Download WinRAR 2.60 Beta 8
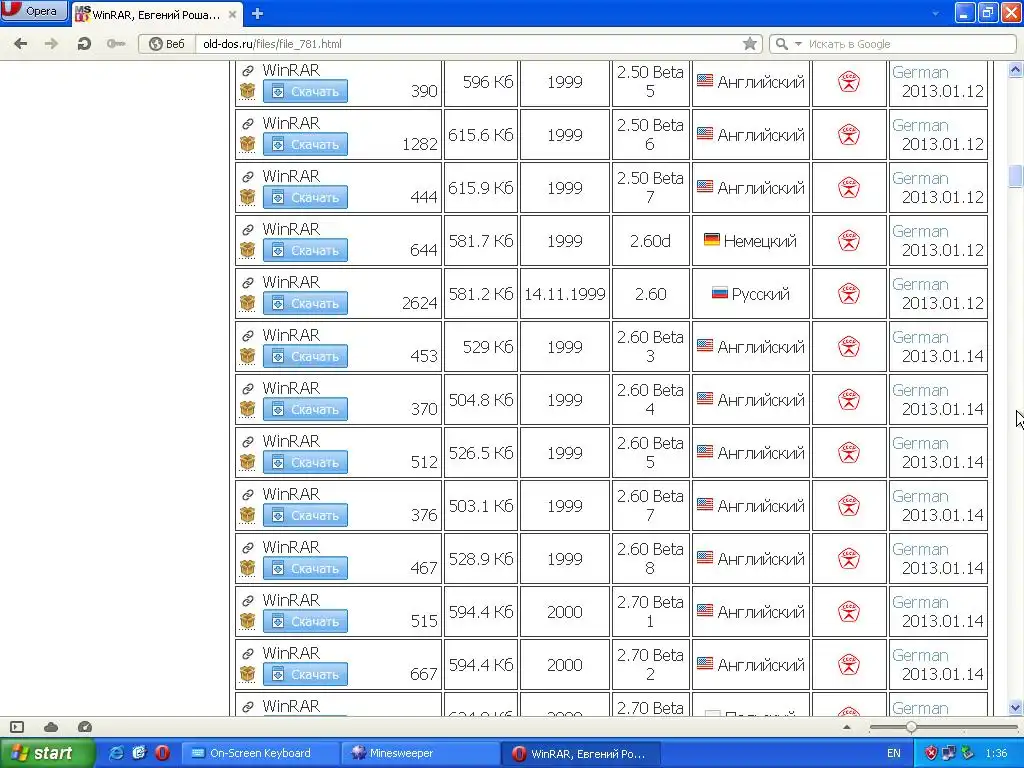 (305, 568)
